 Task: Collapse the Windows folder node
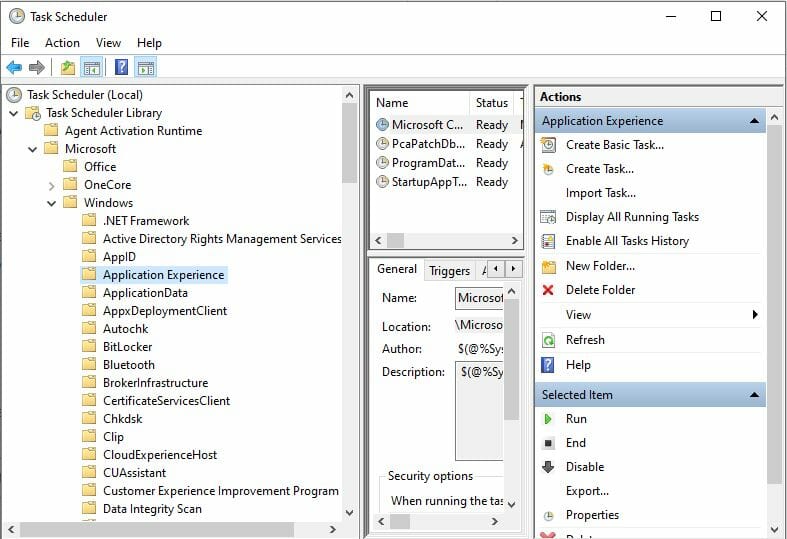pos(51,203)
